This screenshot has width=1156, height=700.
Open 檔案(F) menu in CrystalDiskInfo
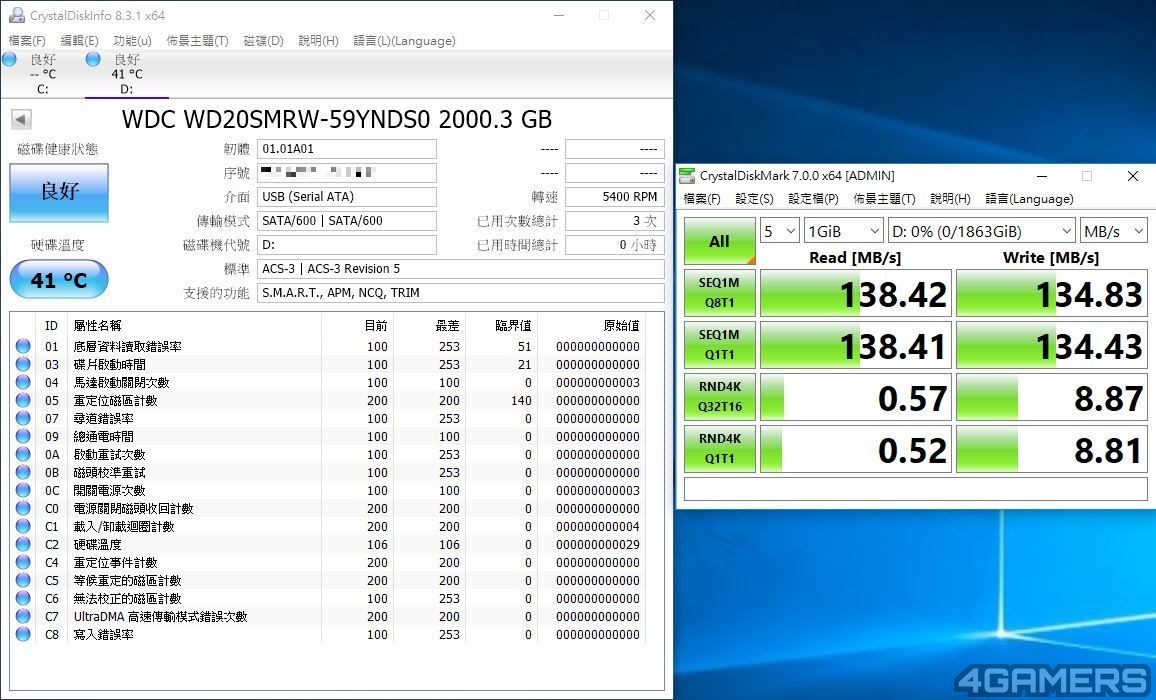tap(27, 41)
